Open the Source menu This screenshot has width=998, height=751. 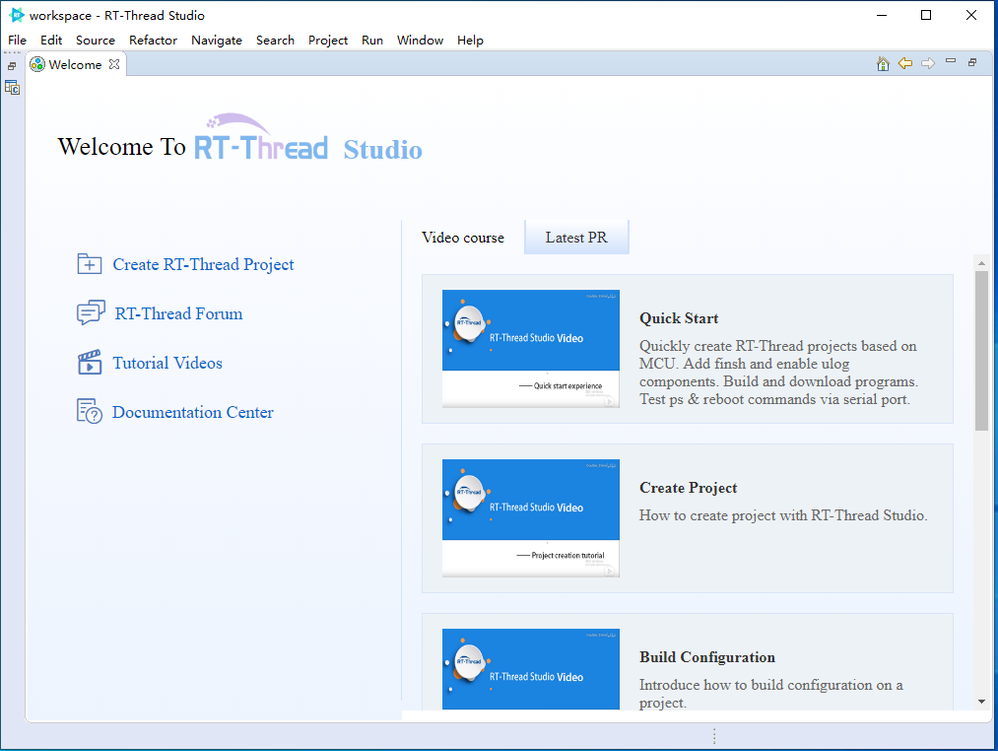pos(95,40)
